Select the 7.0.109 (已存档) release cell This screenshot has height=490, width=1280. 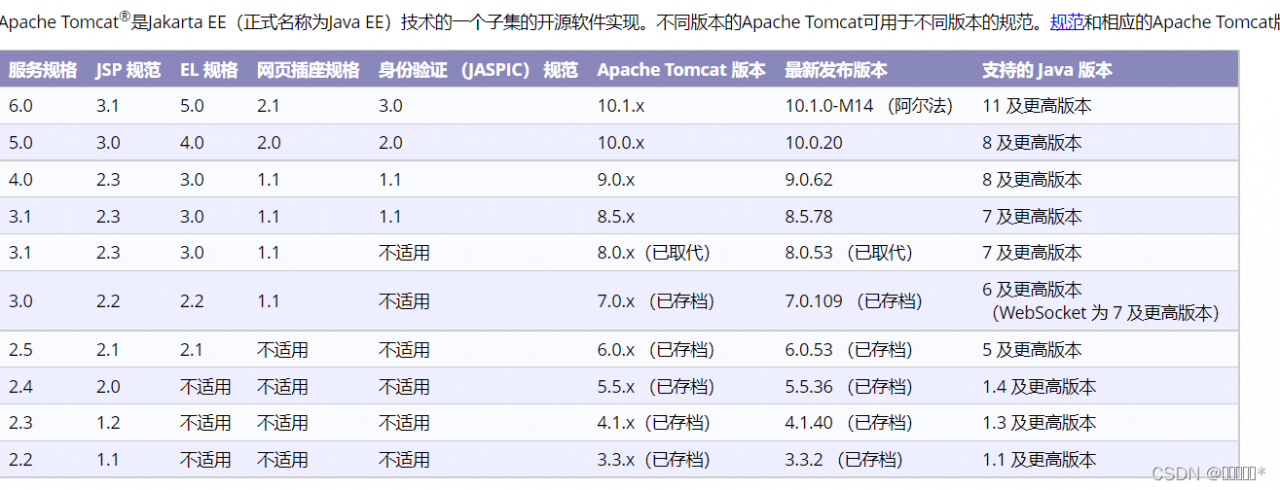(854, 301)
